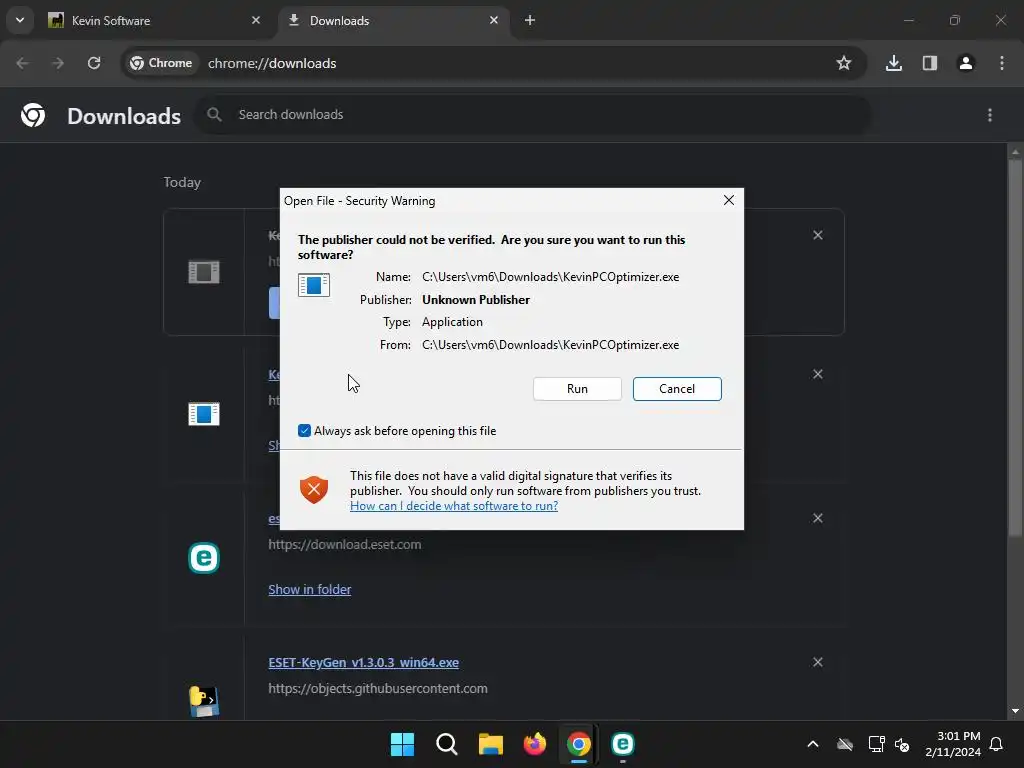The width and height of the screenshot is (1024, 768).
Task: Click the Chrome taskbar icon
Action: [579, 744]
